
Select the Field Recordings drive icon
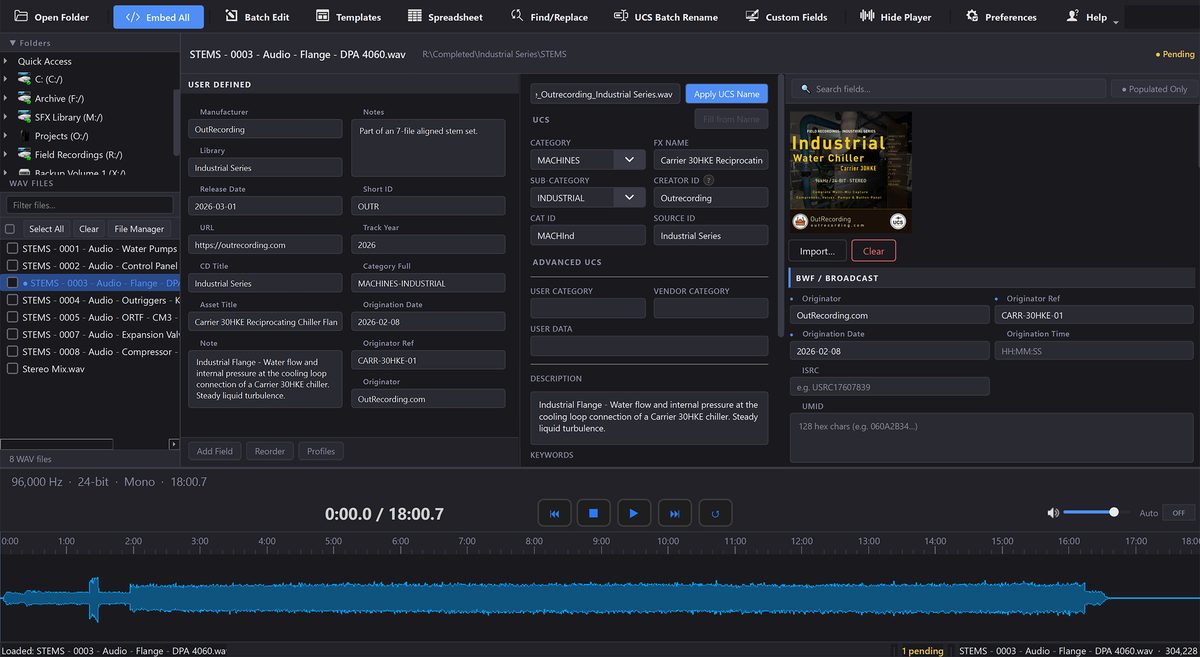(x=24, y=154)
